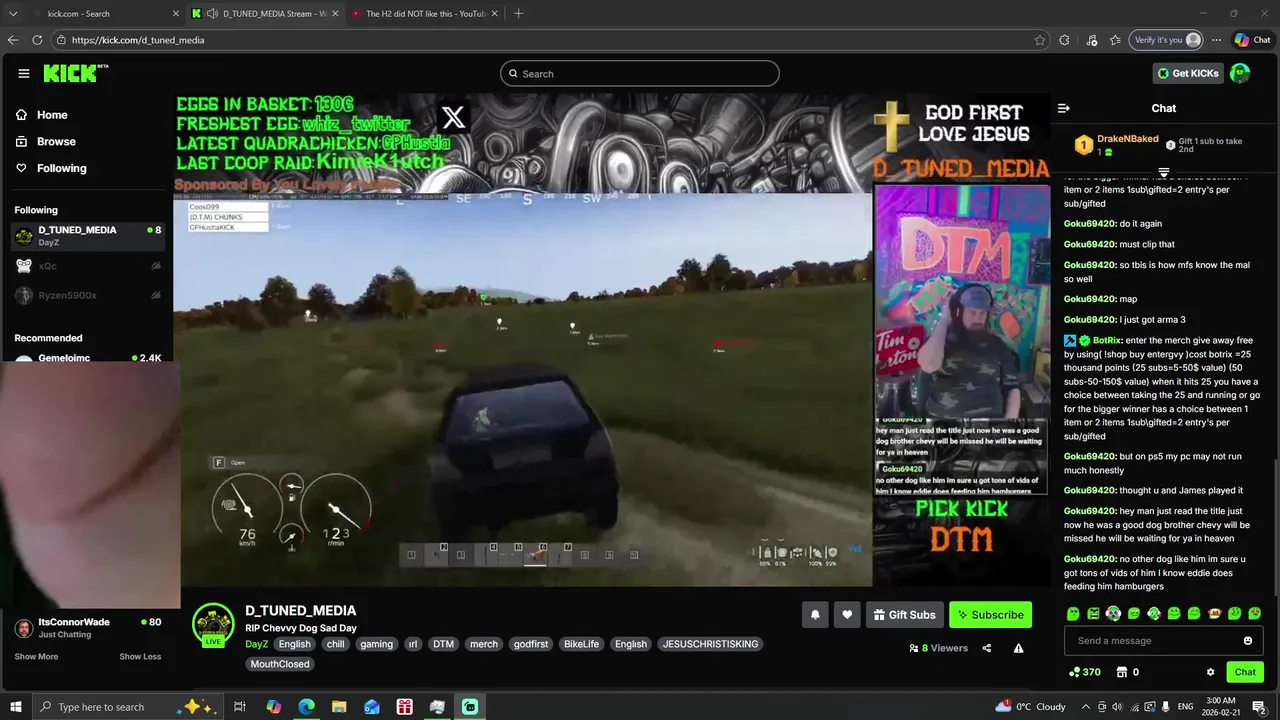The width and height of the screenshot is (1280, 720).
Task: Click Show Less in sidebar
Action: tap(140, 657)
